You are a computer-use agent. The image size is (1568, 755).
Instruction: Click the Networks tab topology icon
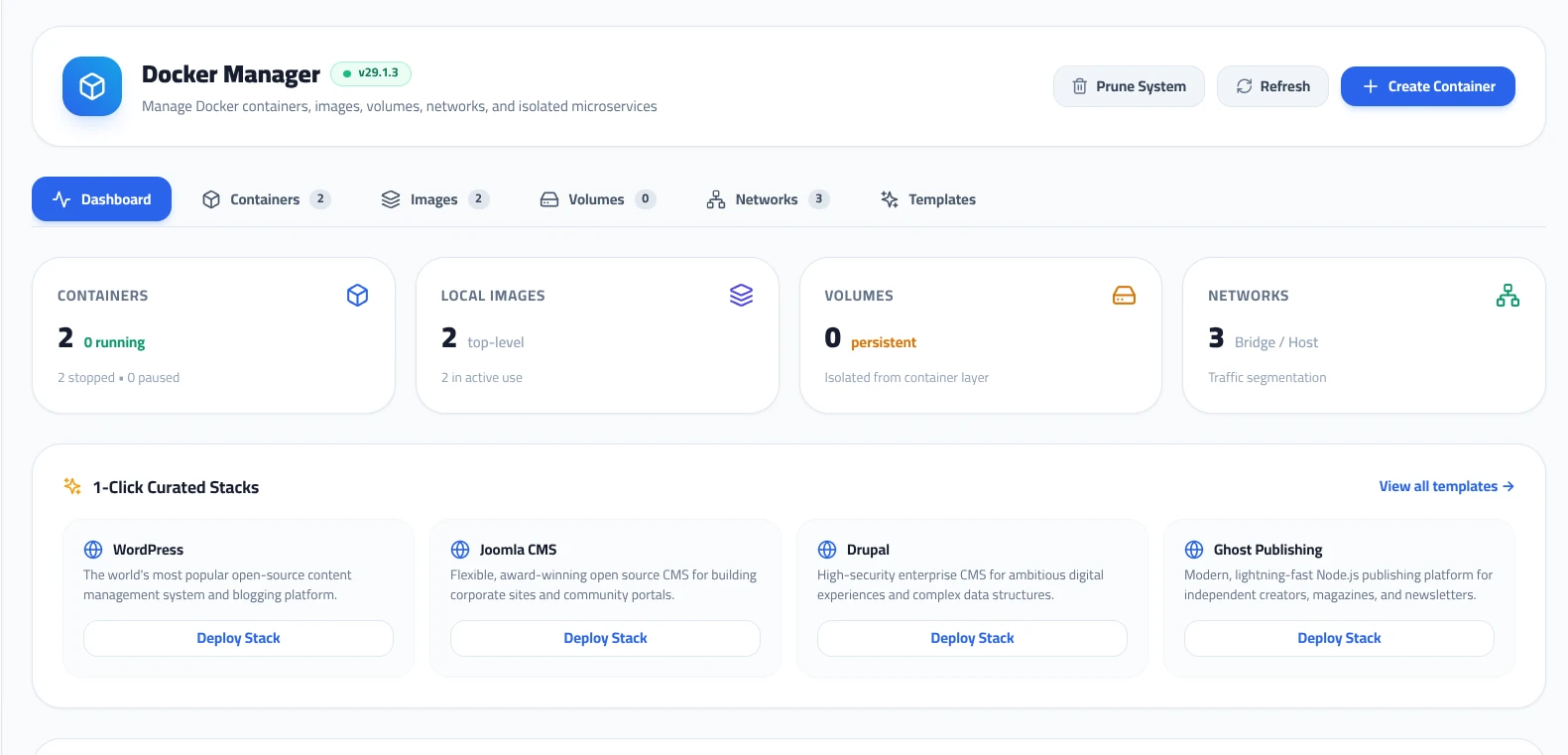click(716, 199)
